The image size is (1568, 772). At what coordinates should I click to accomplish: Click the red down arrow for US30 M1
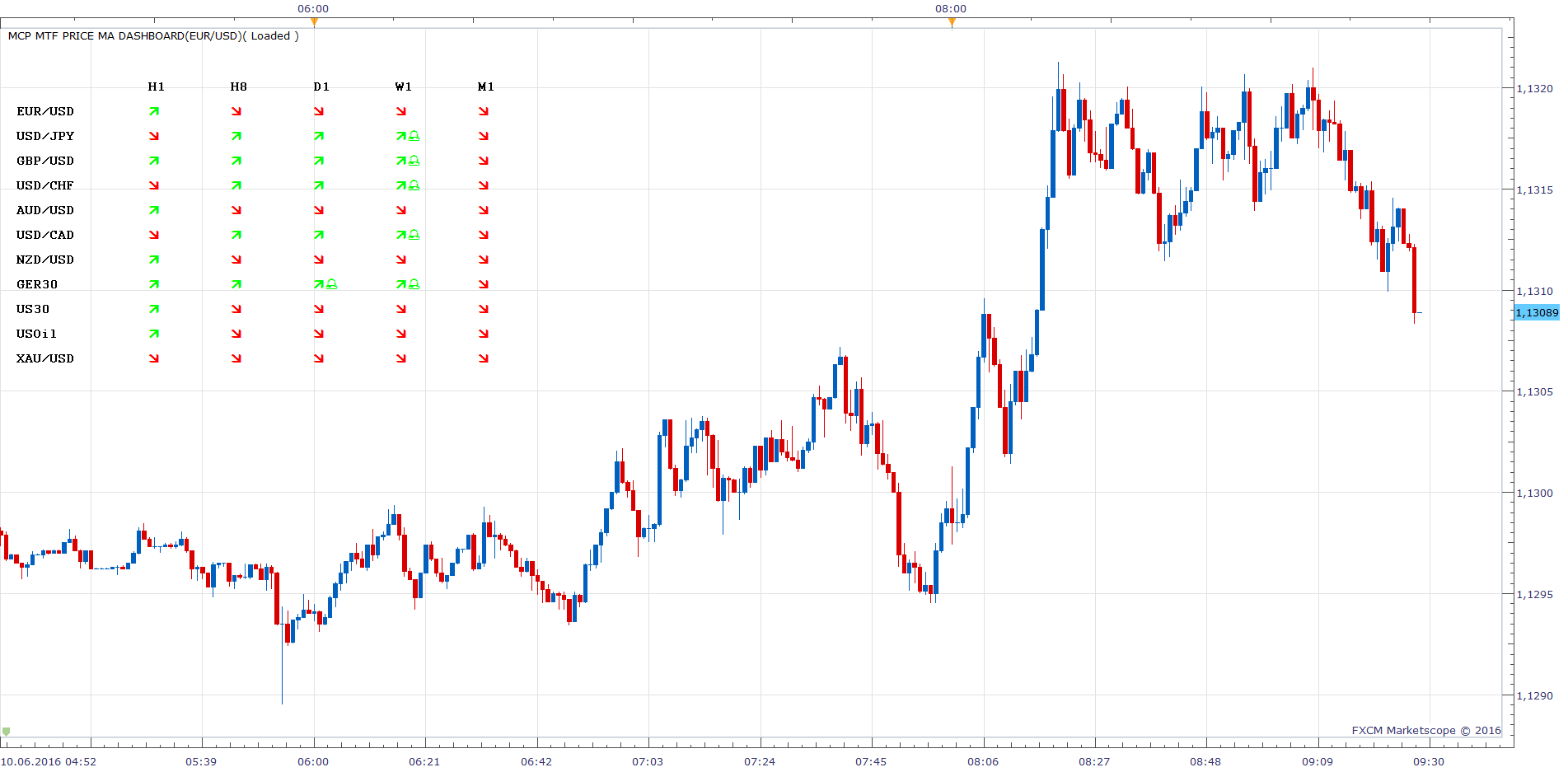[484, 309]
